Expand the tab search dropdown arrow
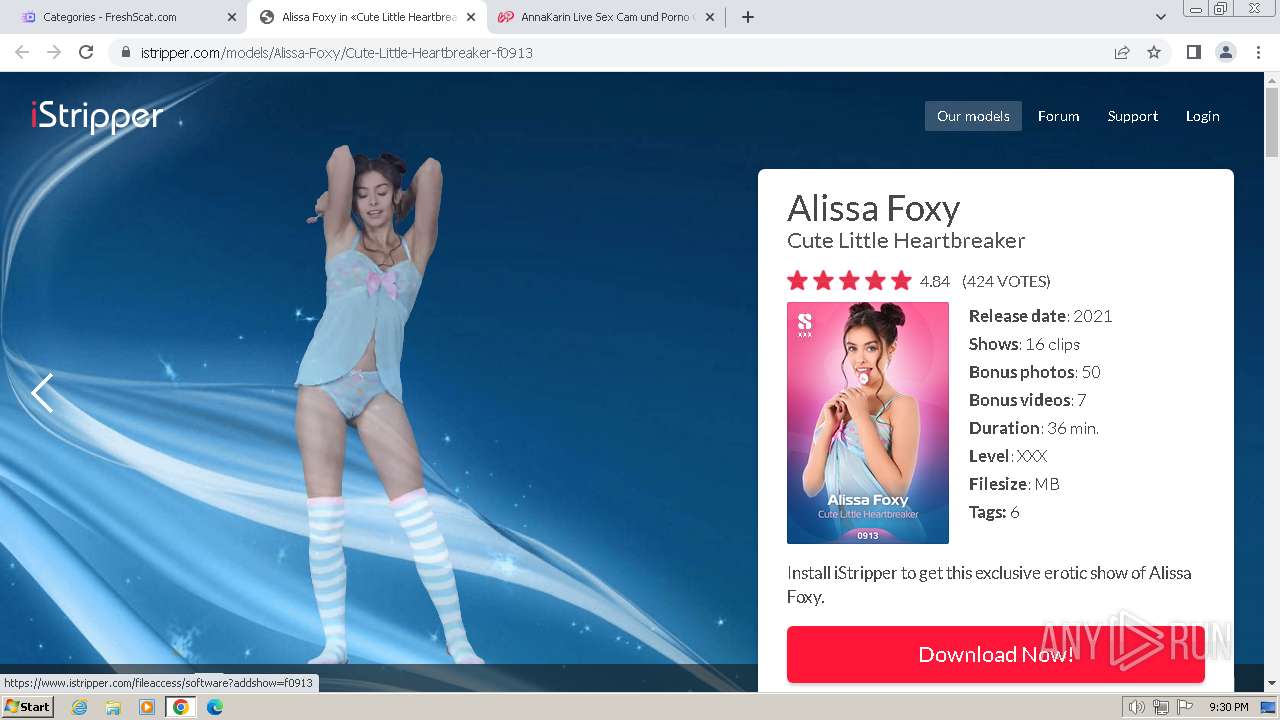 coord(1161,17)
